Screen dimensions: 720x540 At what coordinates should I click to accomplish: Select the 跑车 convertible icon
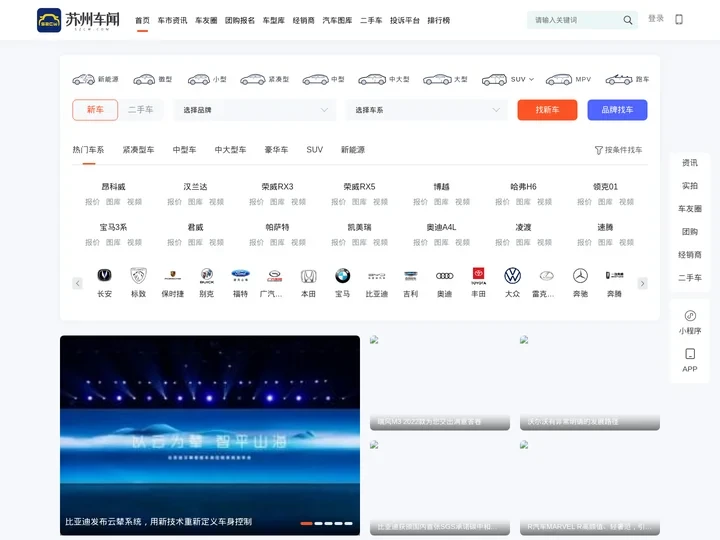[x=619, y=79]
